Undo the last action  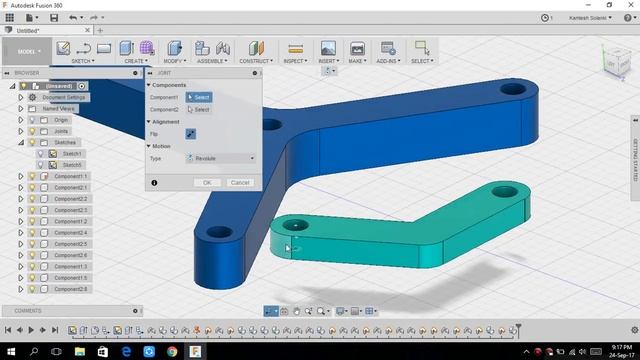click(x=73, y=18)
